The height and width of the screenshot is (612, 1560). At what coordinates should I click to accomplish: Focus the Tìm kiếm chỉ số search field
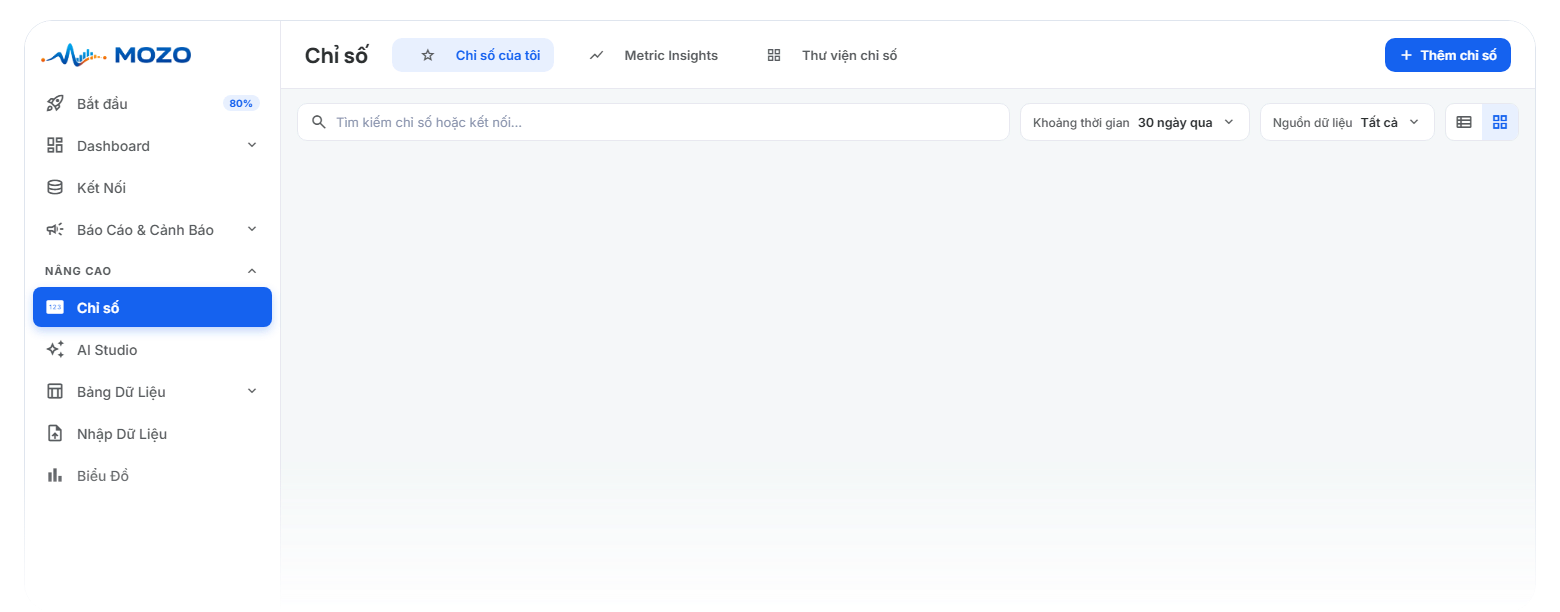653,122
